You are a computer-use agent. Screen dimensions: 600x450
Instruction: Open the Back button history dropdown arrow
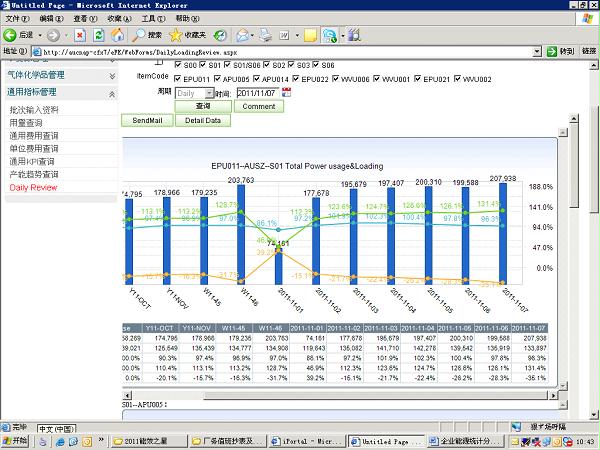[x=40, y=36]
